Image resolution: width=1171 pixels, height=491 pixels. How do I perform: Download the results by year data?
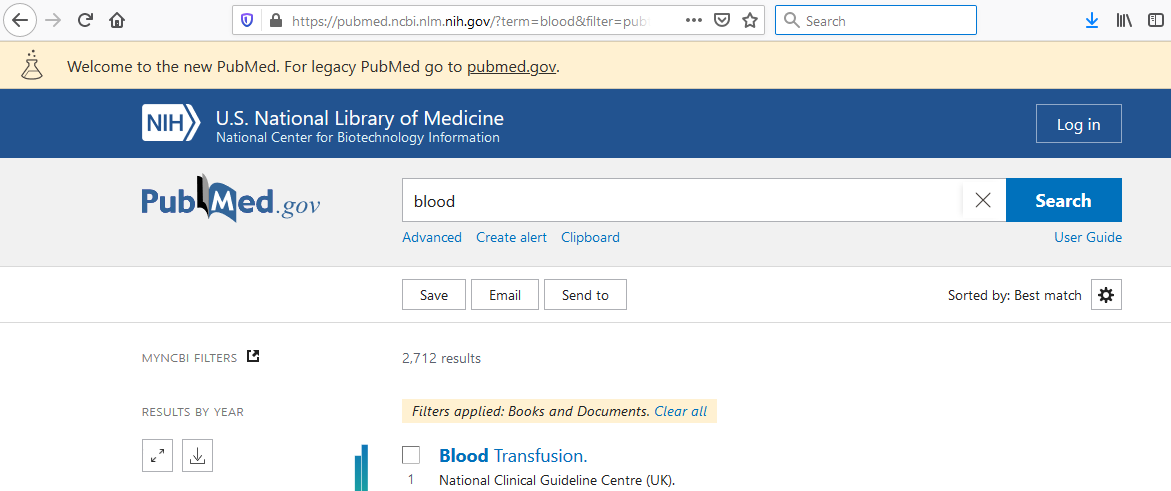pyautogui.click(x=197, y=456)
